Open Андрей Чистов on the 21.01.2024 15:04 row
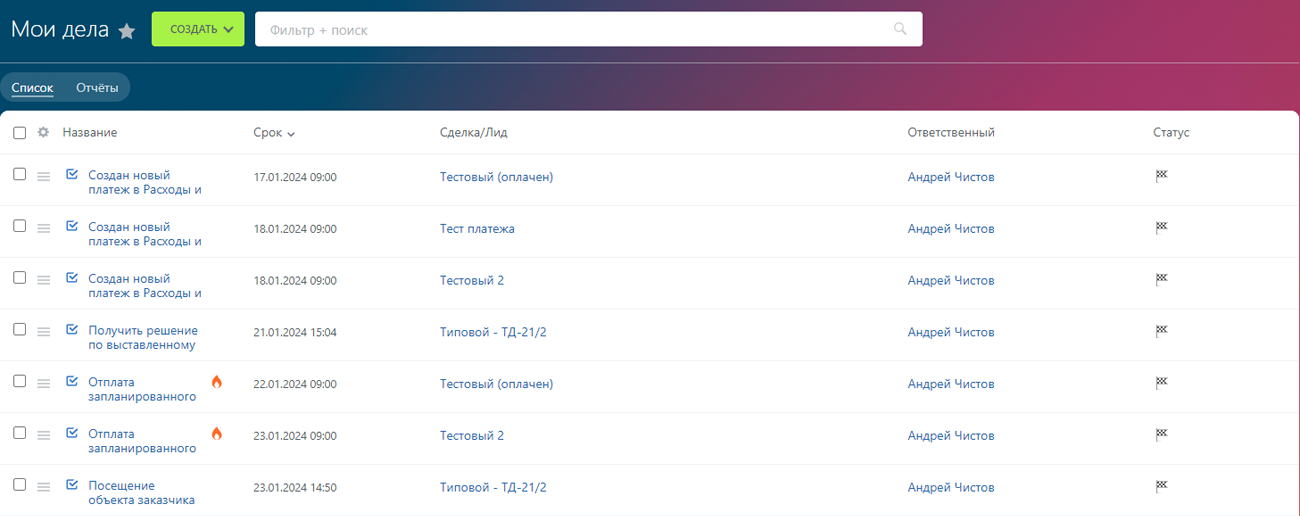The image size is (1300, 516). coord(950,332)
